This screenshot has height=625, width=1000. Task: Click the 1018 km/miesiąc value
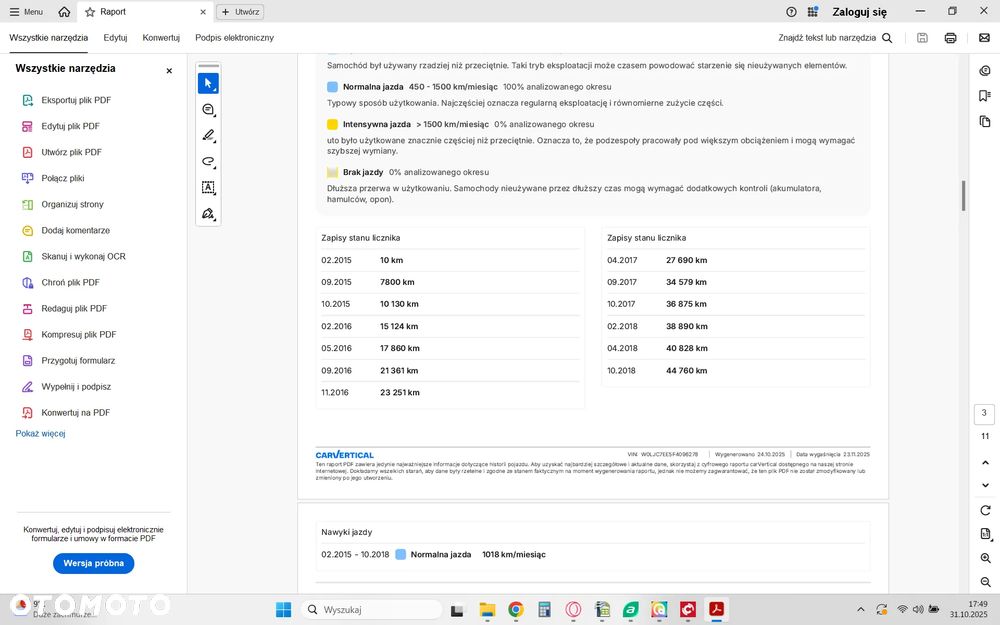pos(514,555)
